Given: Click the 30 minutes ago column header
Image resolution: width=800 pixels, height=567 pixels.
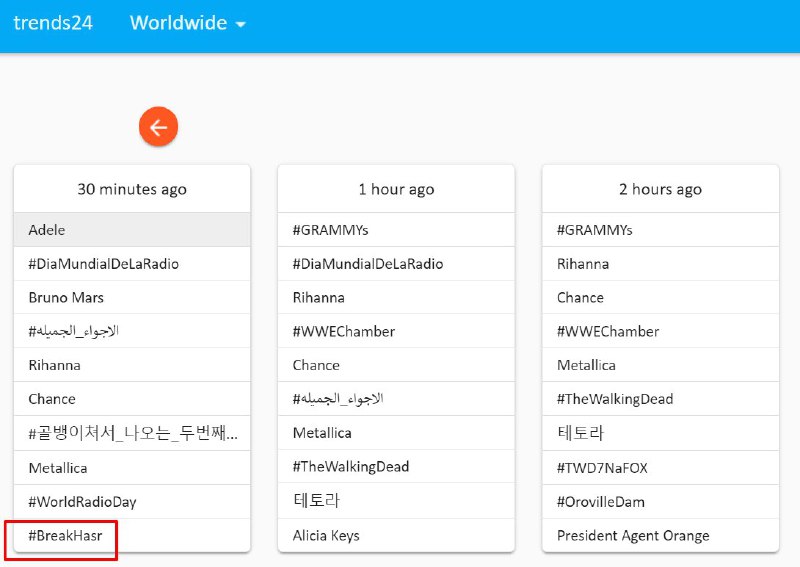Looking at the screenshot, I should point(132,189).
